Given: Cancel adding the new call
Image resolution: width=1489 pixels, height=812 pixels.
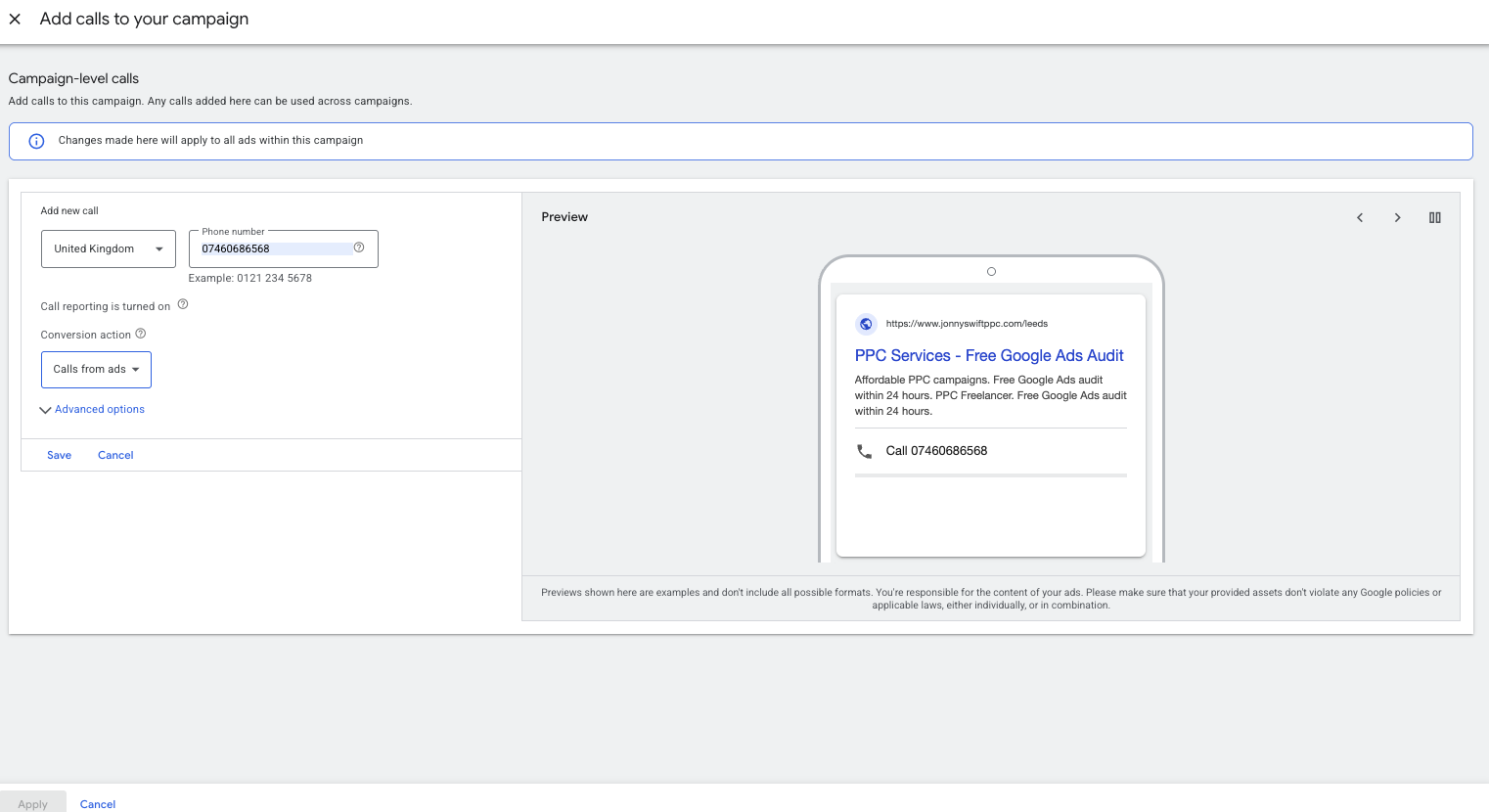Looking at the screenshot, I should coord(114,455).
